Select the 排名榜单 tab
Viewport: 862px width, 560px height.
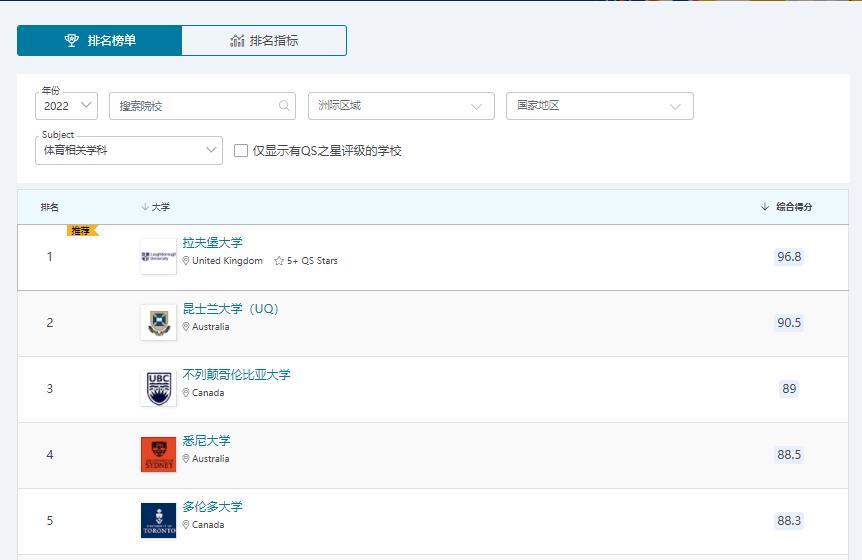point(100,41)
